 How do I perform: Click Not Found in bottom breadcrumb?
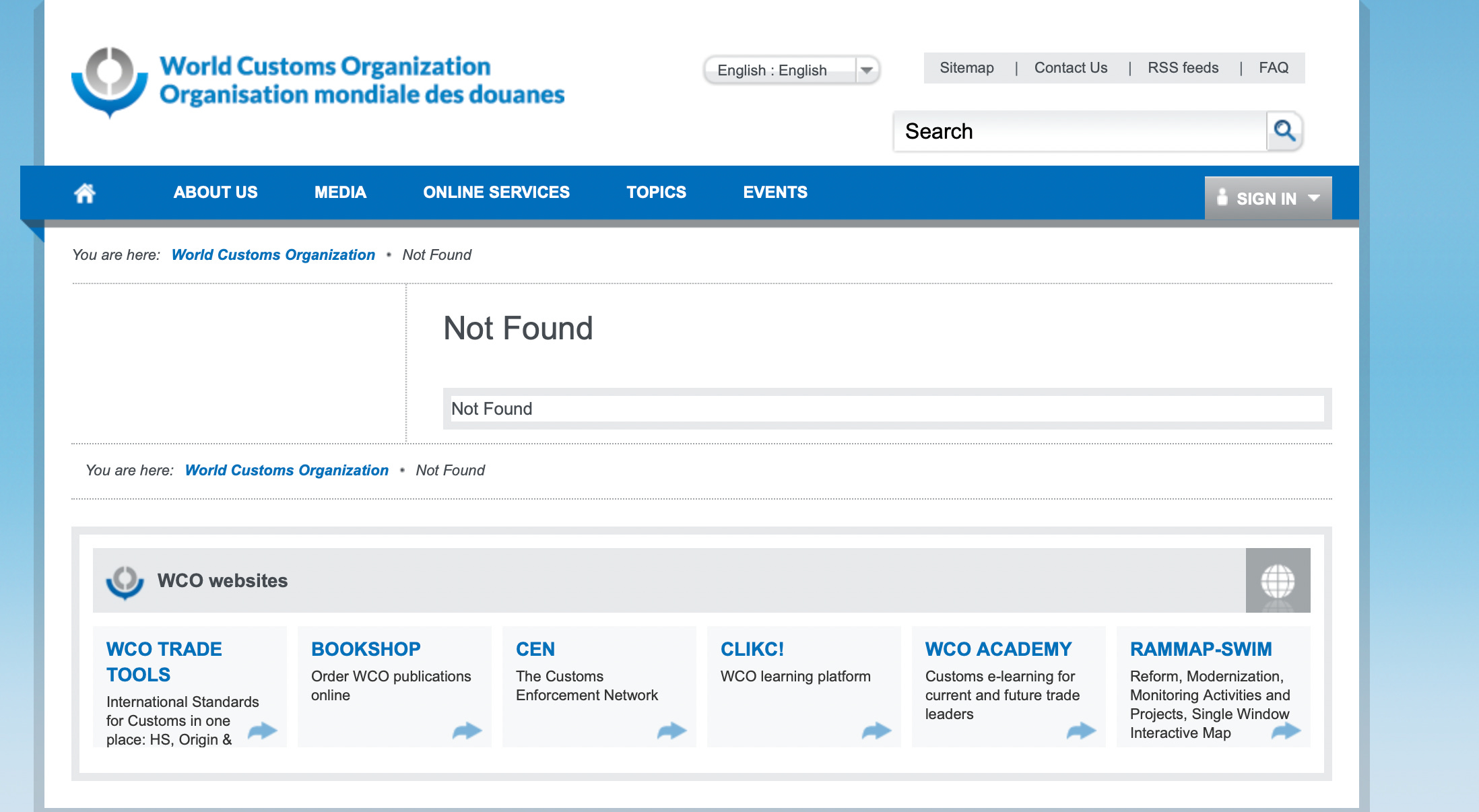click(x=451, y=471)
